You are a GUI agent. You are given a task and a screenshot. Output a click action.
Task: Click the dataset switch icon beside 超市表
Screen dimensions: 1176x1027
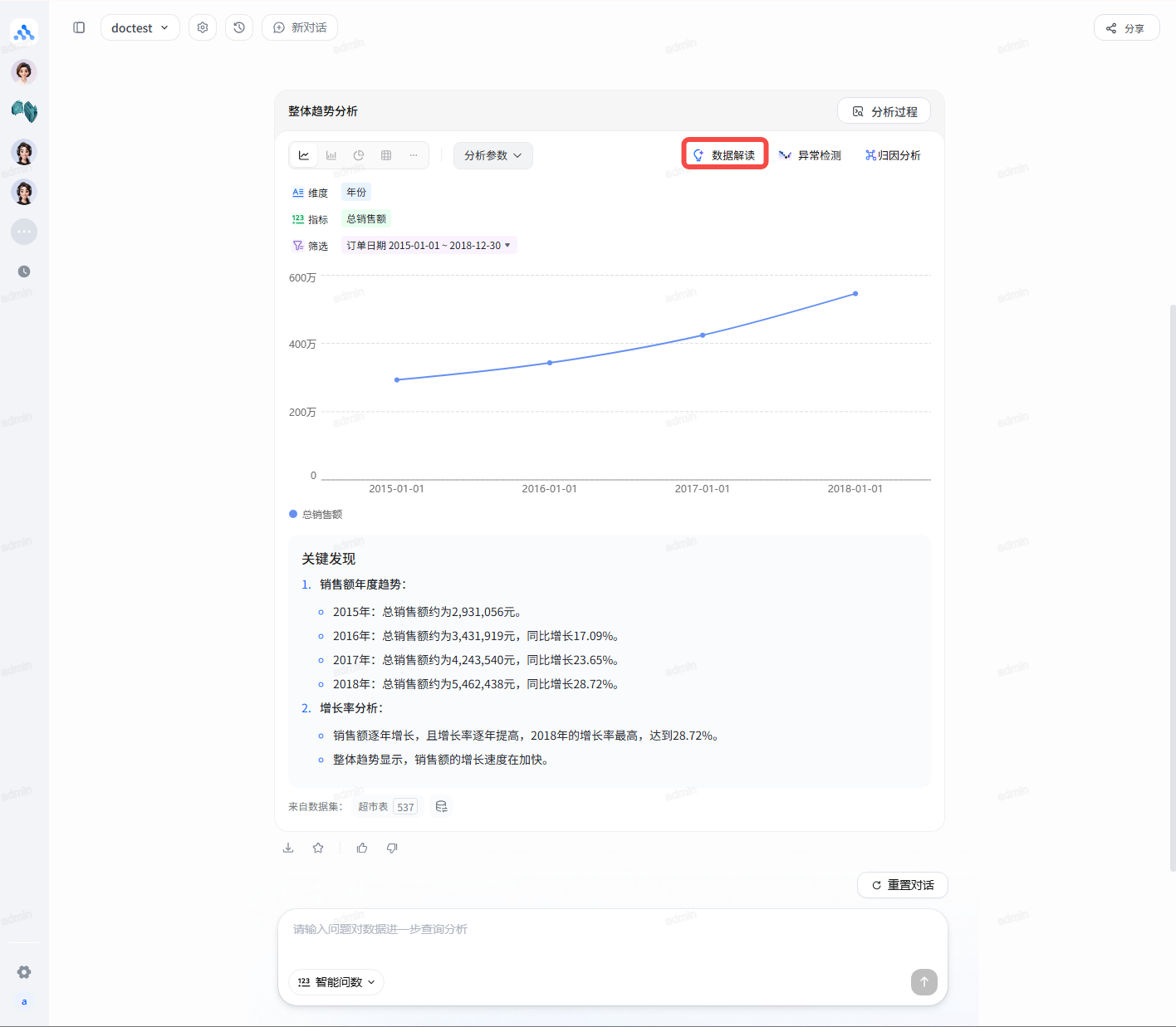point(442,806)
